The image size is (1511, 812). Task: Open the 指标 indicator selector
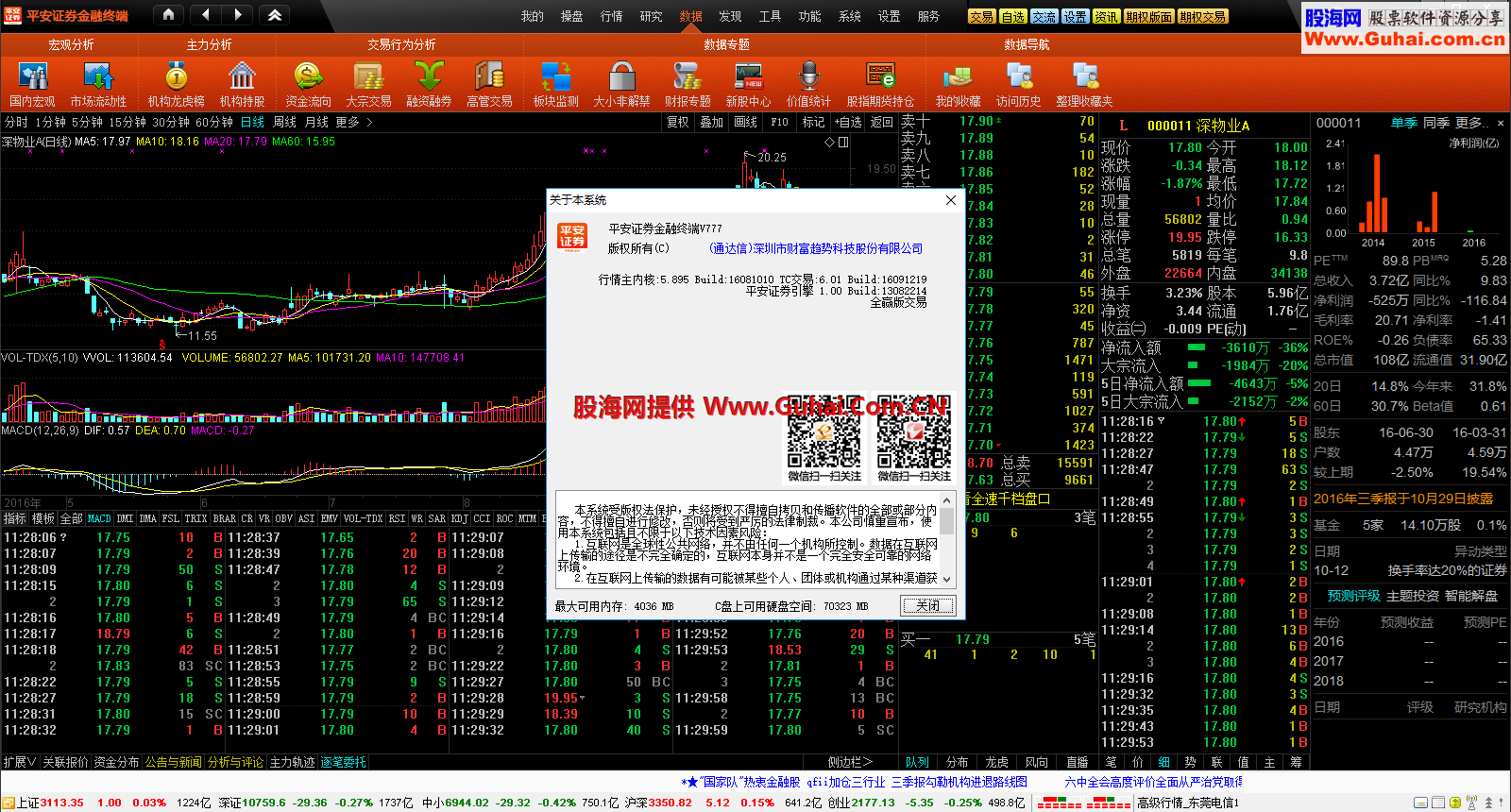[15, 518]
